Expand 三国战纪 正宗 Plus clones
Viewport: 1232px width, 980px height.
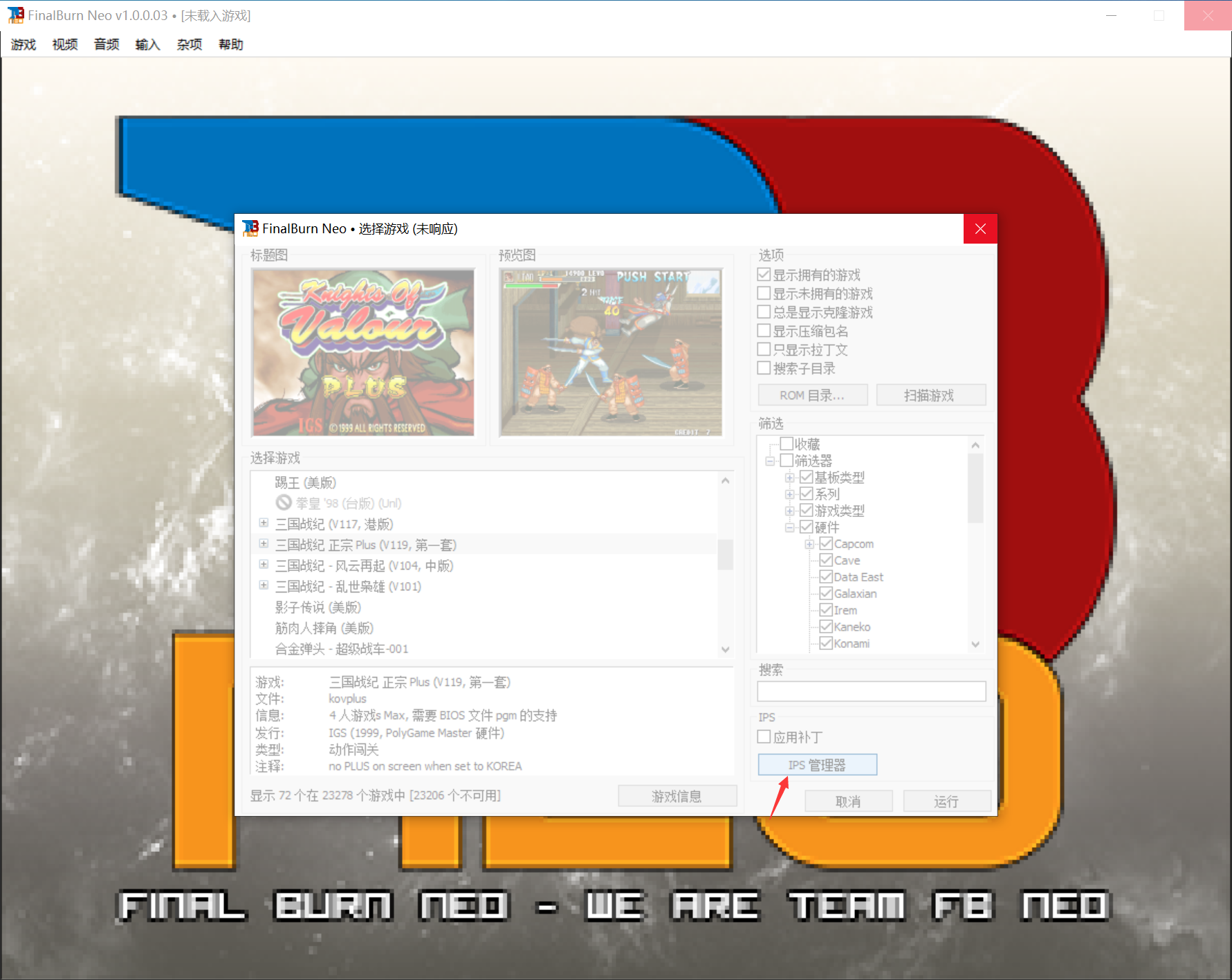pyautogui.click(x=264, y=543)
